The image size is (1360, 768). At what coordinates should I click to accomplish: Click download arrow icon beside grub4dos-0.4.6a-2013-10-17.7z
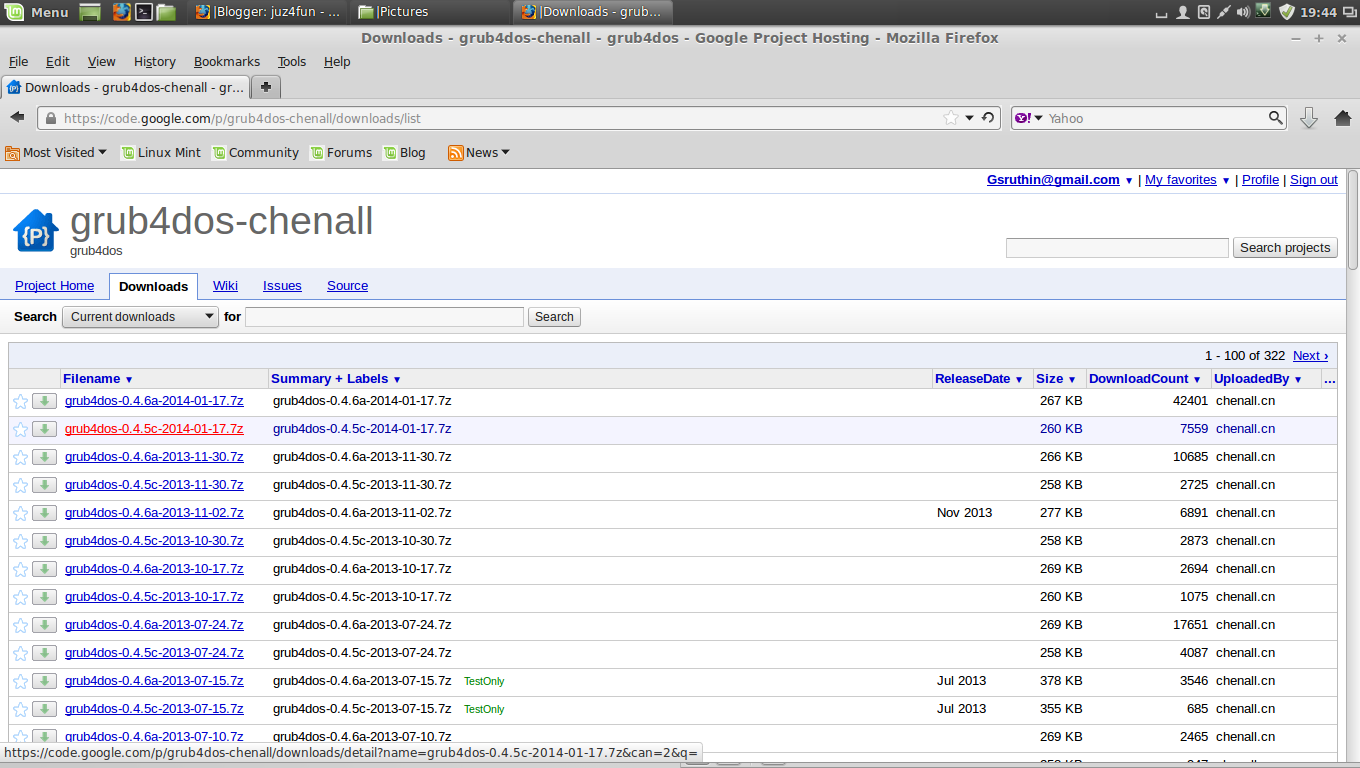click(44, 569)
